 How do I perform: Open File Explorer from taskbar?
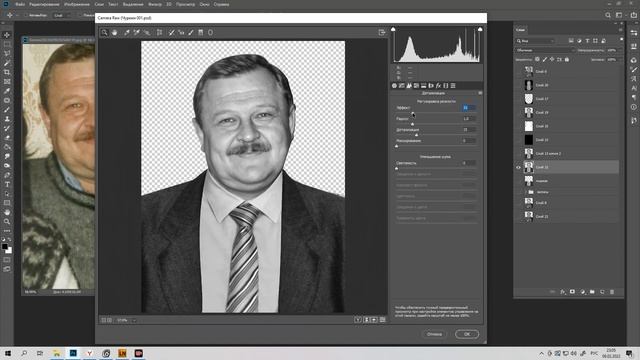pyautogui.click(x=57, y=353)
